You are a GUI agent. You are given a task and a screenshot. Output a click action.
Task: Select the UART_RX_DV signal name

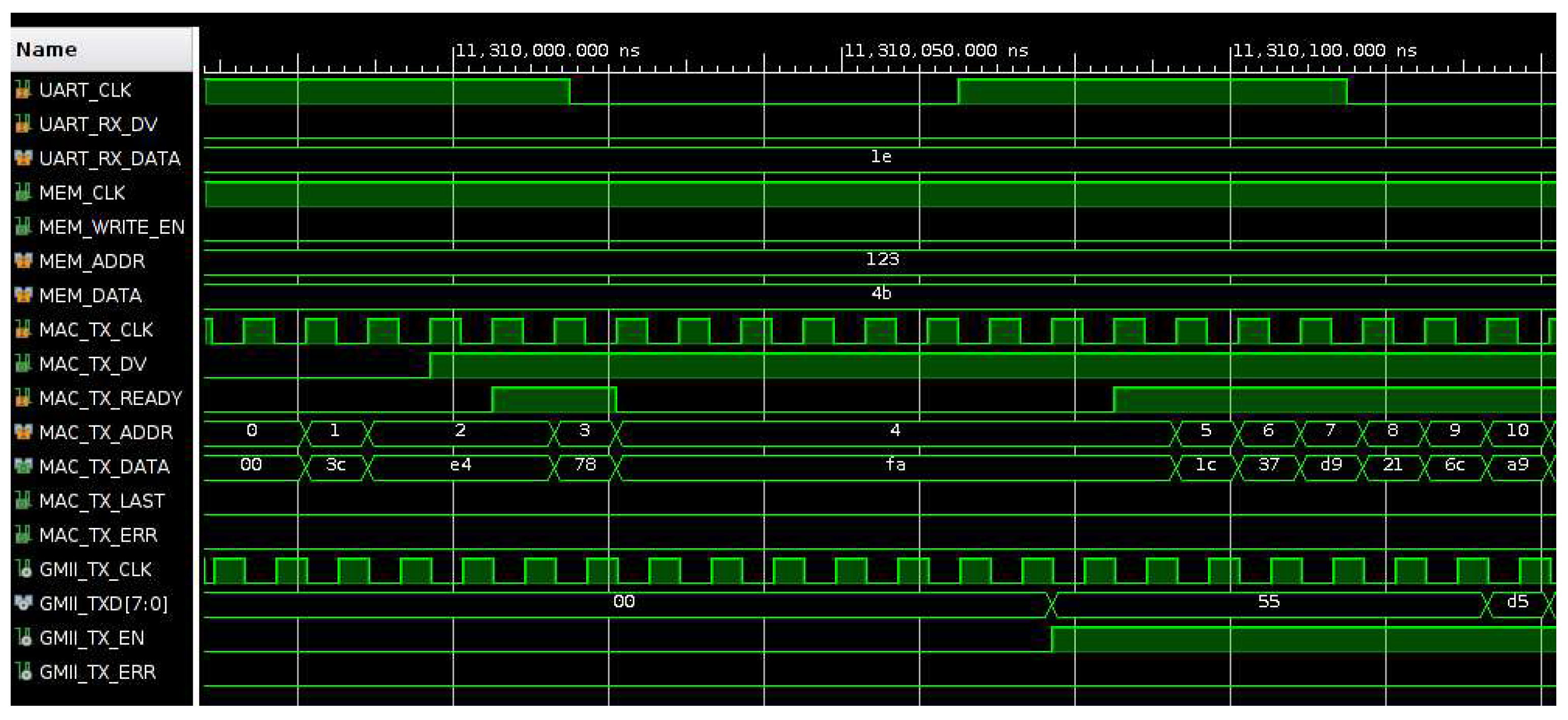98,124
